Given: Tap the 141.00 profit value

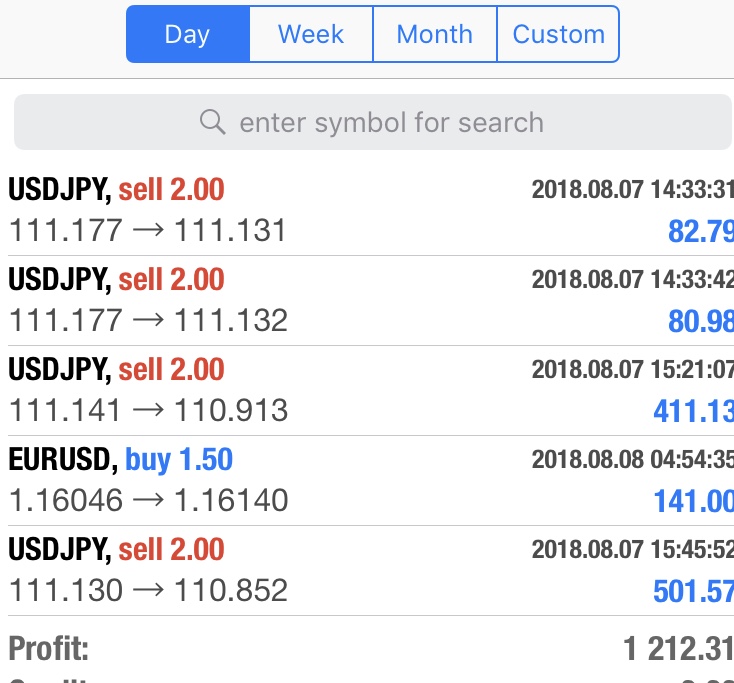Looking at the screenshot, I should coord(693,501).
